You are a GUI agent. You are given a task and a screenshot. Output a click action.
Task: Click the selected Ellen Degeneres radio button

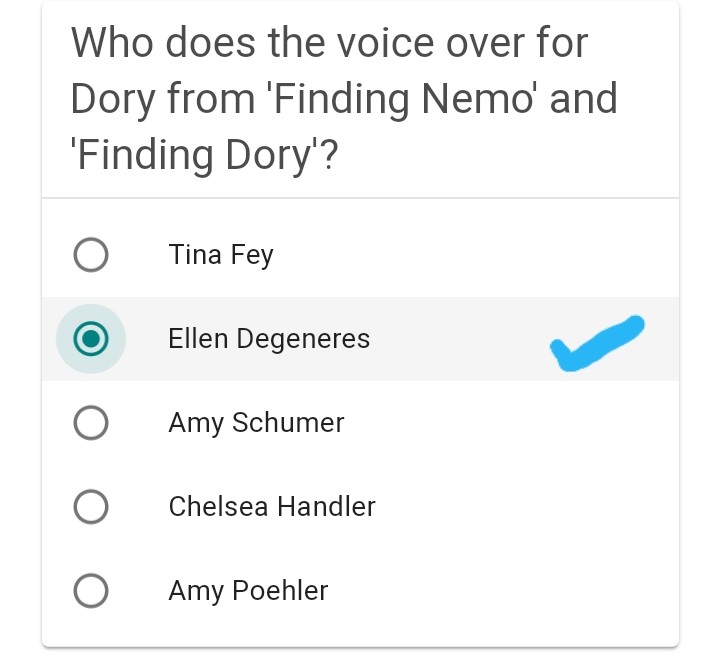click(91, 339)
